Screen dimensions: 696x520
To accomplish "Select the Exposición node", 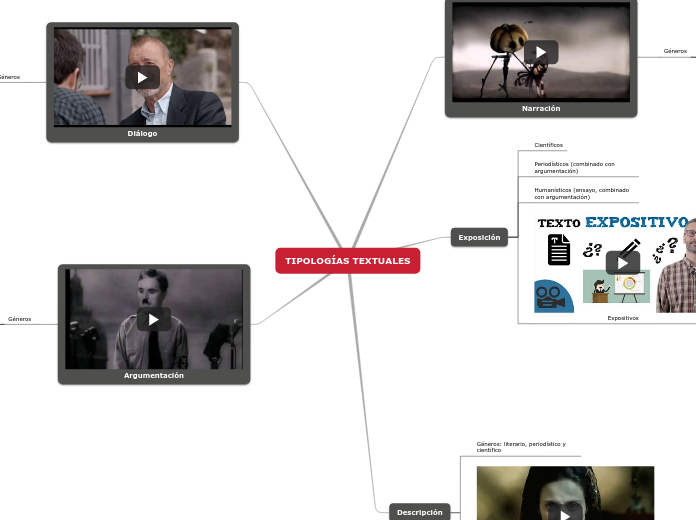I will point(479,237).
